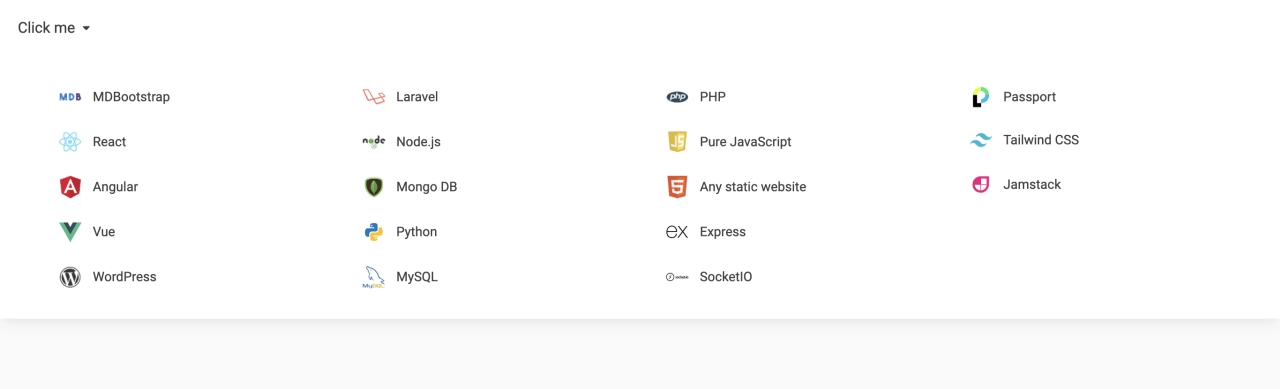
Task: Open the PHP link text
Action: click(x=713, y=97)
